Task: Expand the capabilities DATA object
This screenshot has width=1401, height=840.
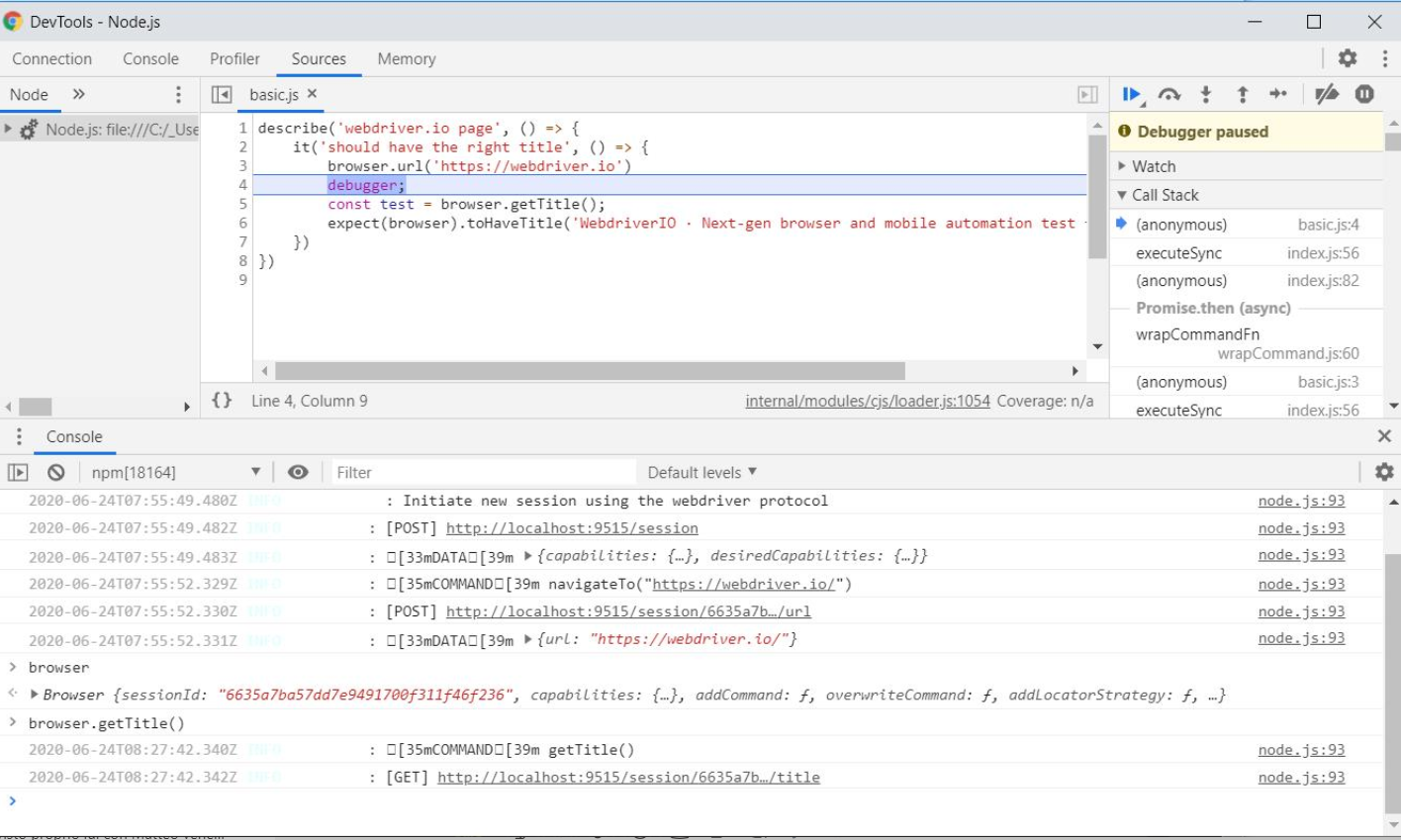Action: click(528, 556)
